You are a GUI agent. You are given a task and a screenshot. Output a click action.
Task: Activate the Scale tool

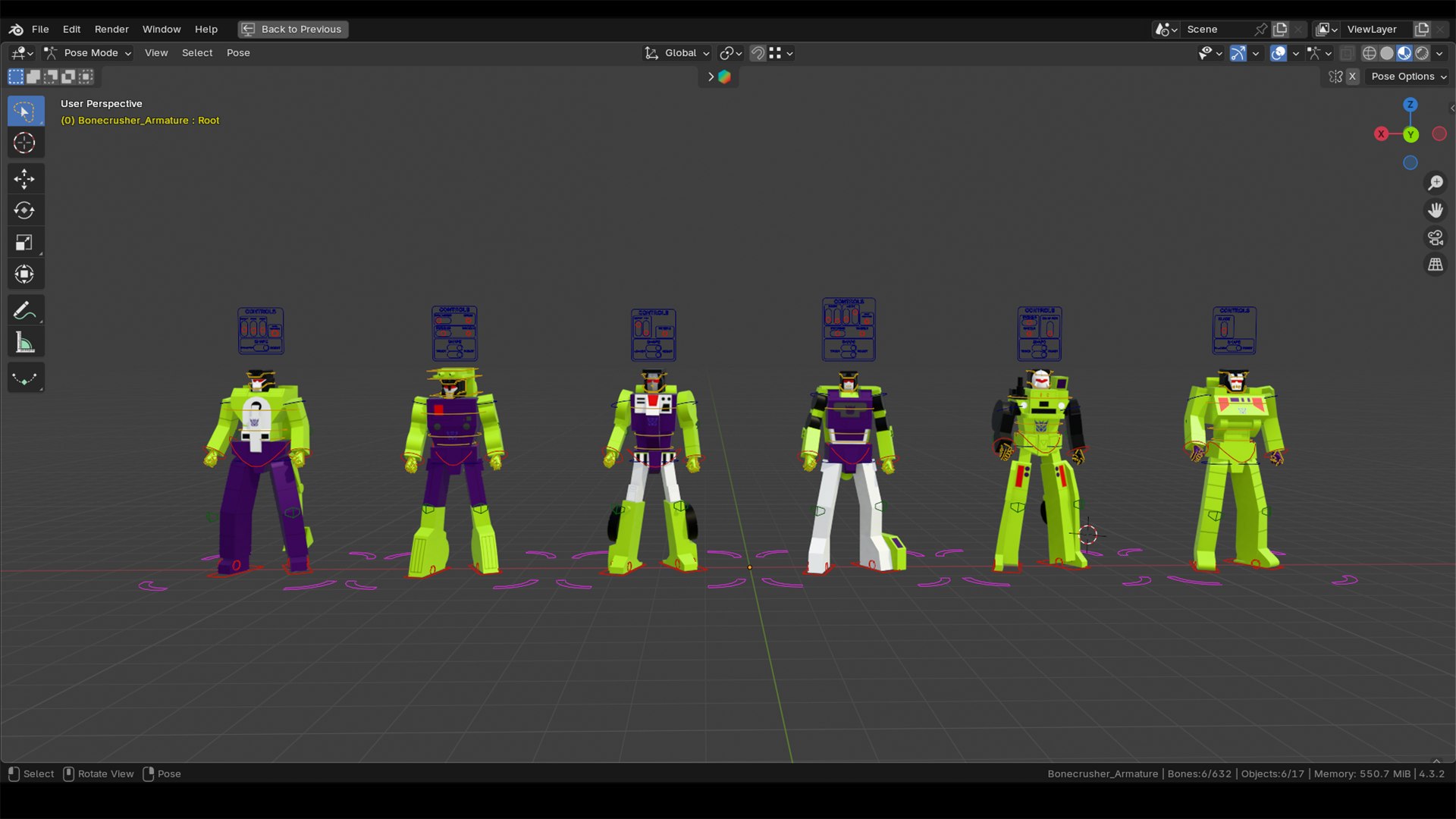[x=25, y=242]
